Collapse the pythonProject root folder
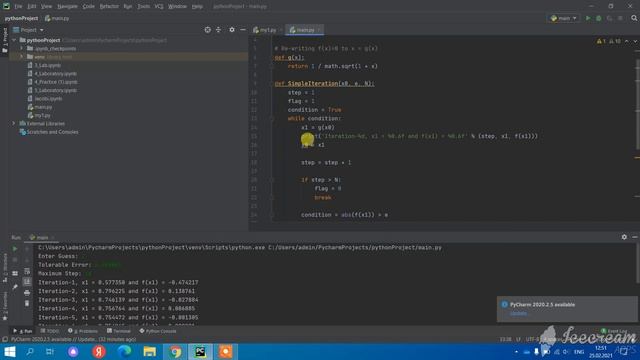This screenshot has width=640, height=360. pos(14,40)
